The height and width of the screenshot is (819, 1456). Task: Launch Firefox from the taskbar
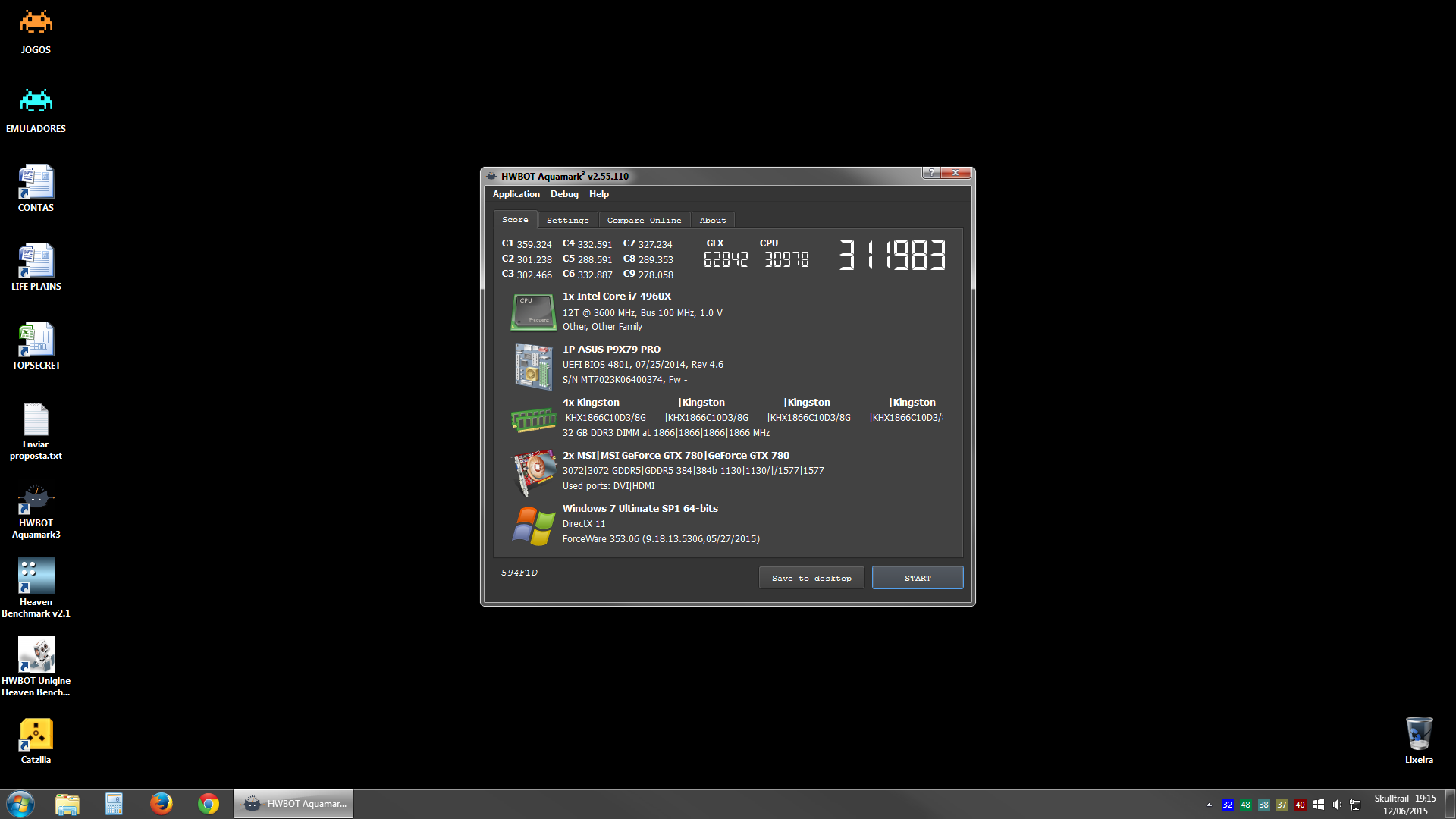[161, 804]
